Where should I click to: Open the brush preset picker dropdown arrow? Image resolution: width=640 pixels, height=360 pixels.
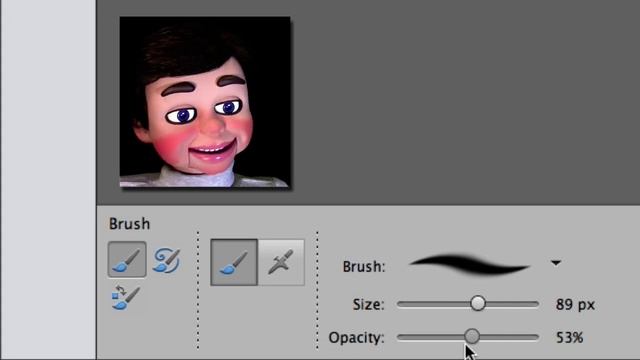point(556,263)
